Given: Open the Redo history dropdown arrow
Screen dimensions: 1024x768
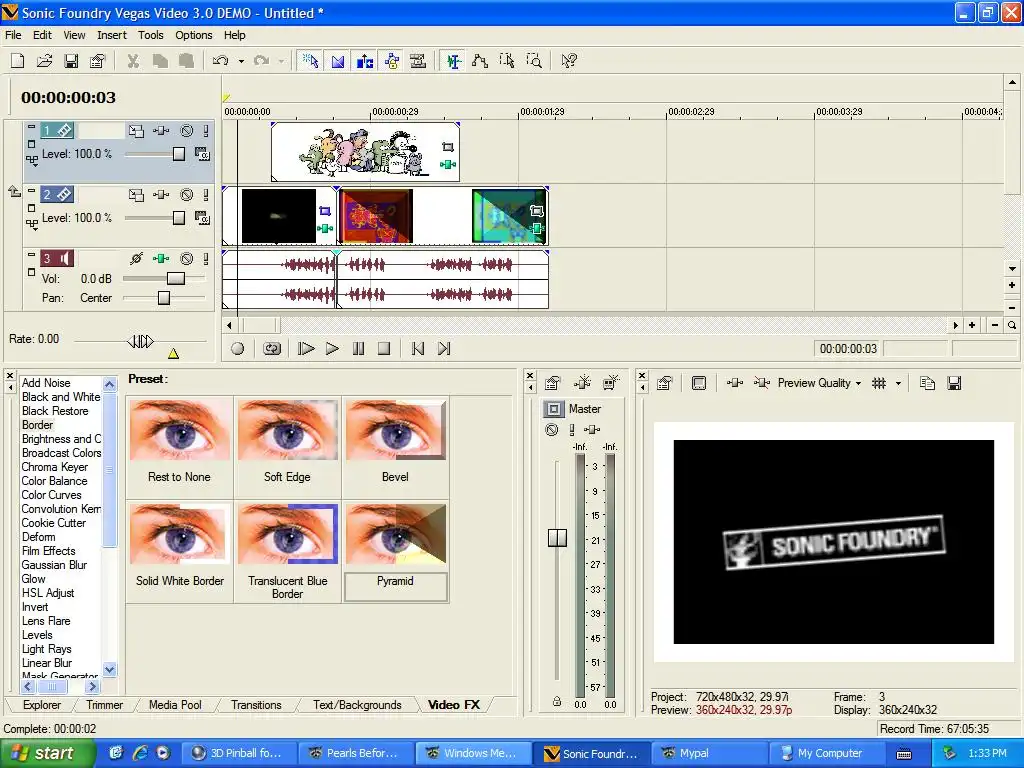Looking at the screenshot, I should (x=281, y=61).
